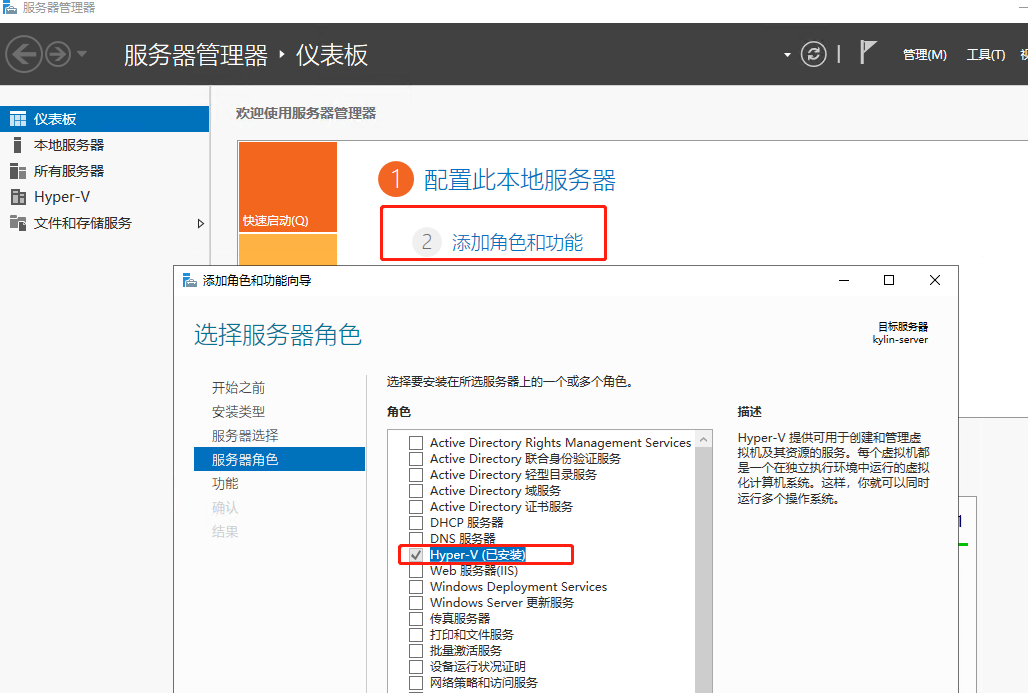The width and height of the screenshot is (1028, 693).
Task: Select the 服务器角色 wizard step
Action: pos(279,460)
